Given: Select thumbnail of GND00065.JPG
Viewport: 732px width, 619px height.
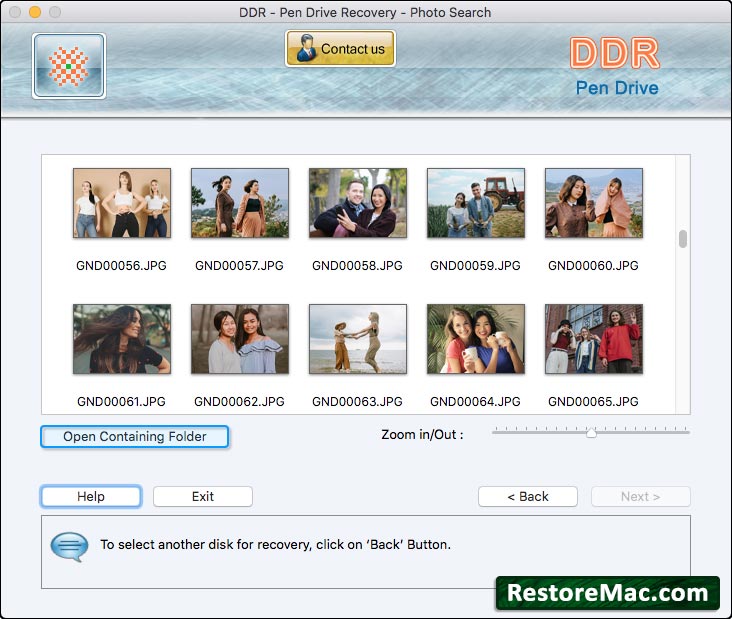Looking at the screenshot, I should point(594,339).
